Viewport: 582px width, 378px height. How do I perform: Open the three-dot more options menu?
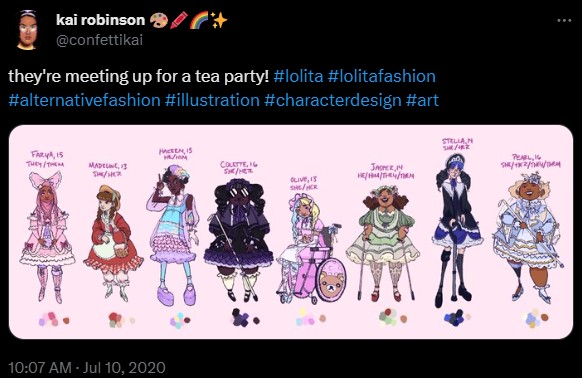[564, 21]
